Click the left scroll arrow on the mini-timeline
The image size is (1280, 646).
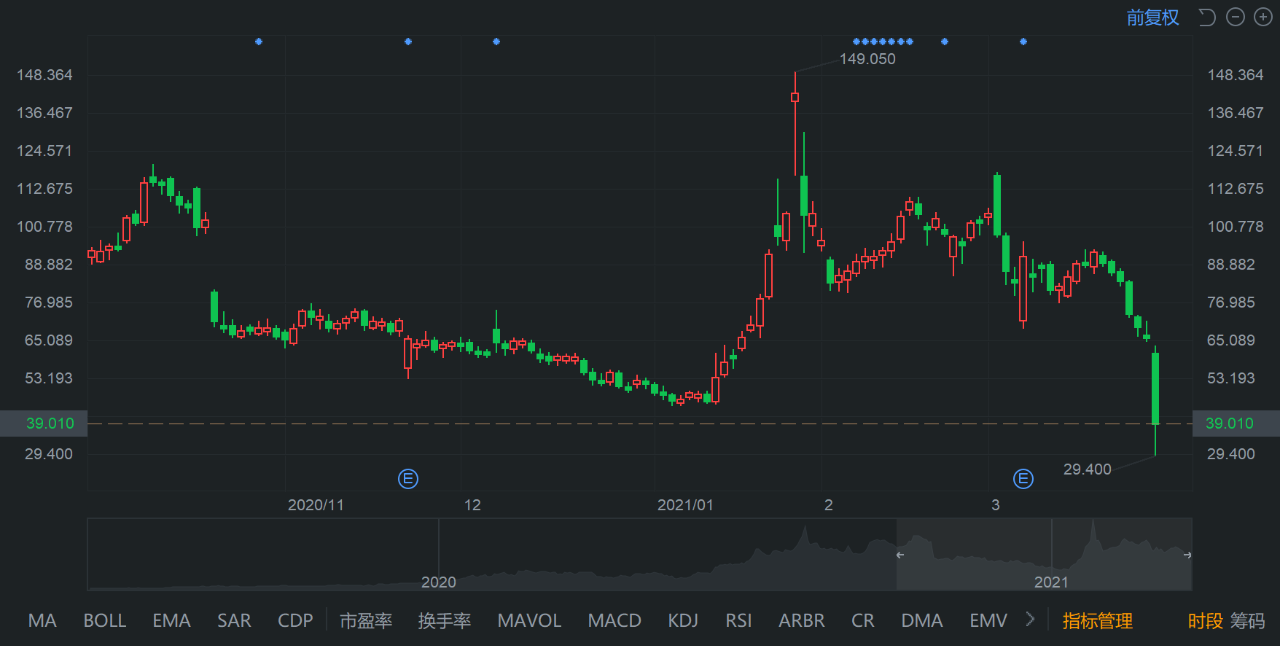[x=899, y=553]
